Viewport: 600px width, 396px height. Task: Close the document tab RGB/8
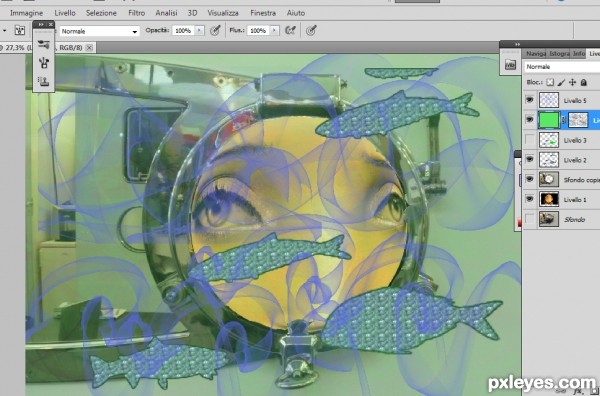(x=89, y=48)
